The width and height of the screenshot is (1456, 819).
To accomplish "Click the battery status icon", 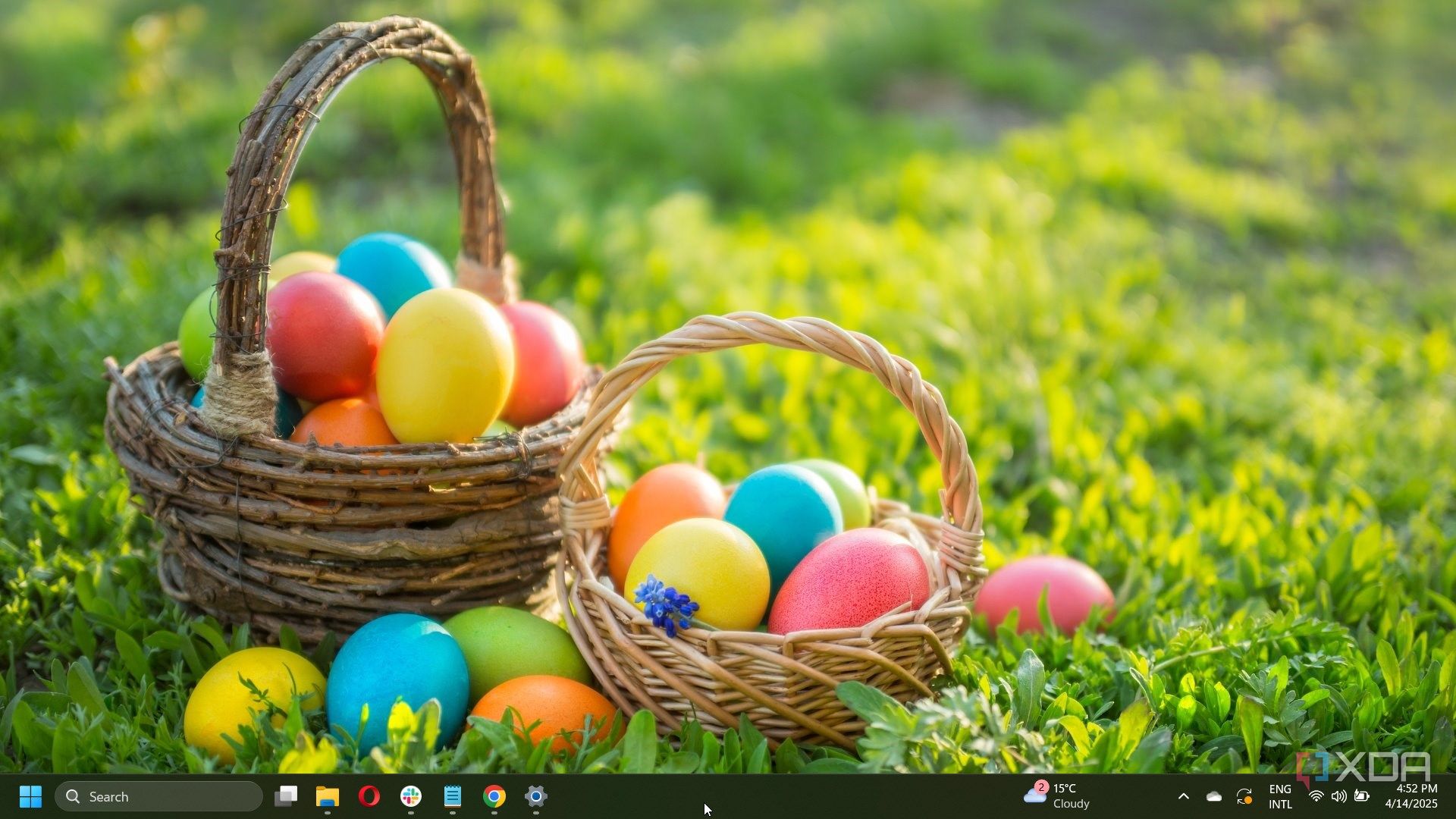I will tap(1363, 796).
